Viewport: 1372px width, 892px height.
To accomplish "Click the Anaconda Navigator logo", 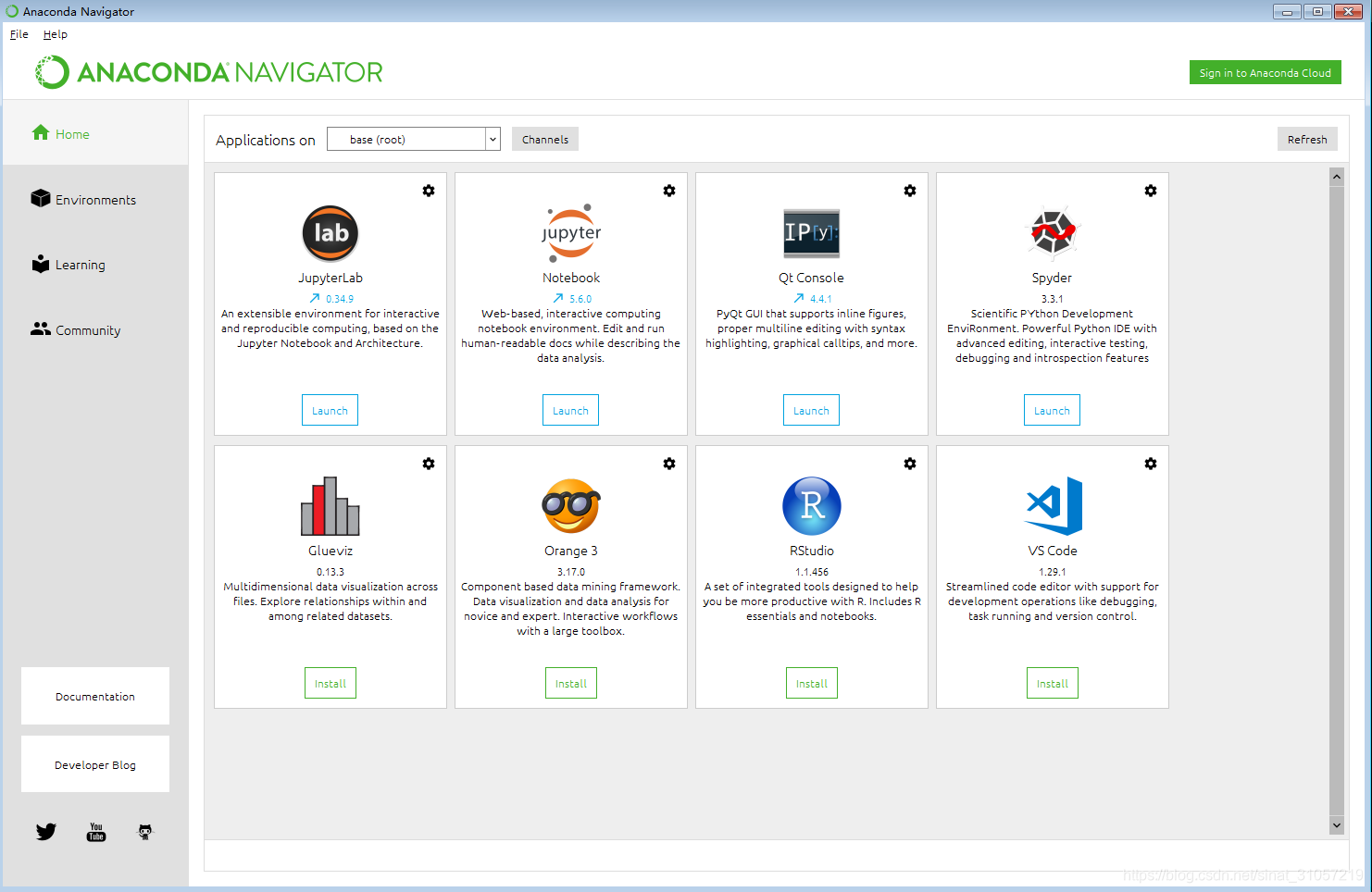I will point(208,72).
